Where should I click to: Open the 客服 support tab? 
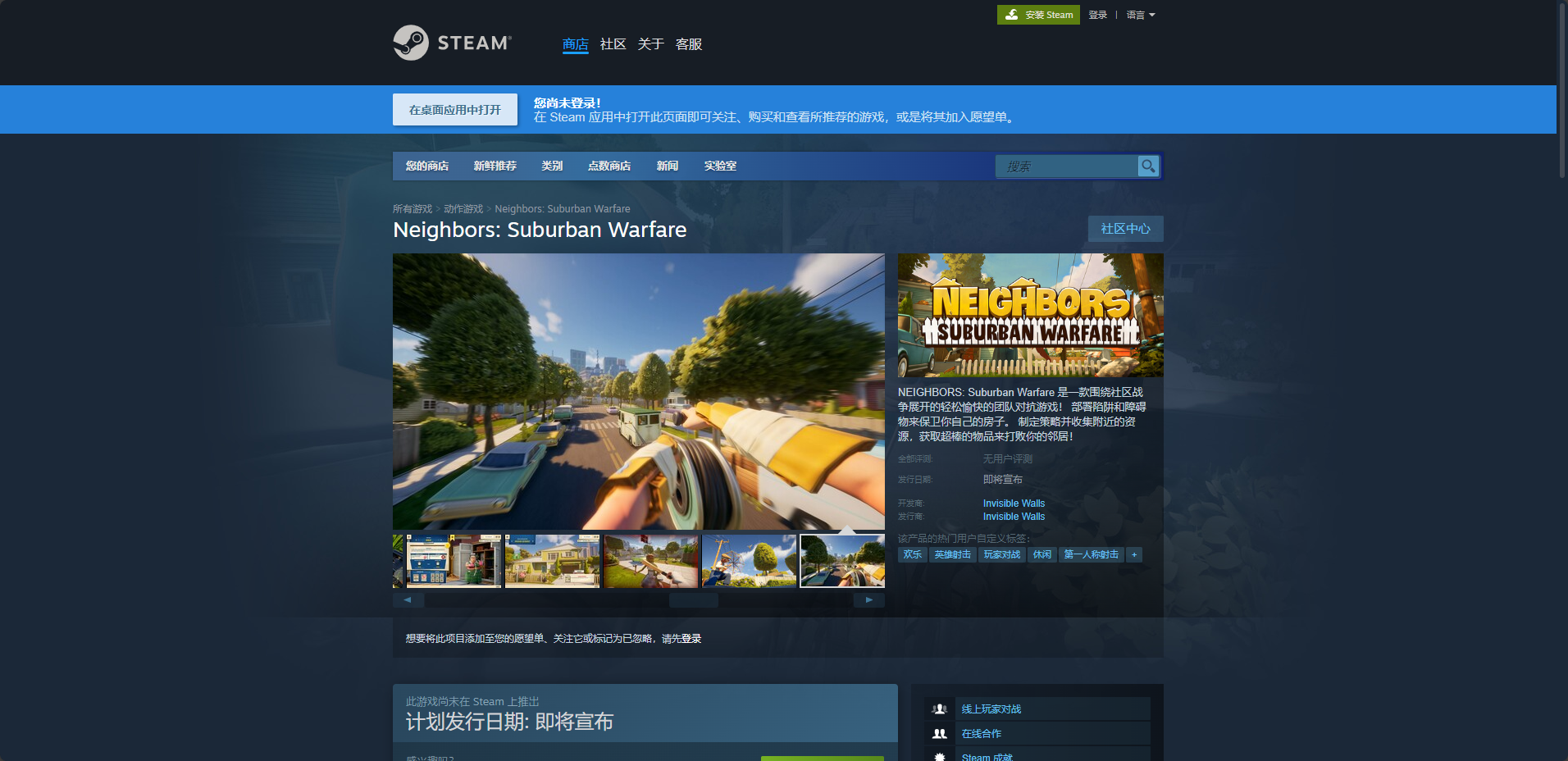click(x=688, y=44)
